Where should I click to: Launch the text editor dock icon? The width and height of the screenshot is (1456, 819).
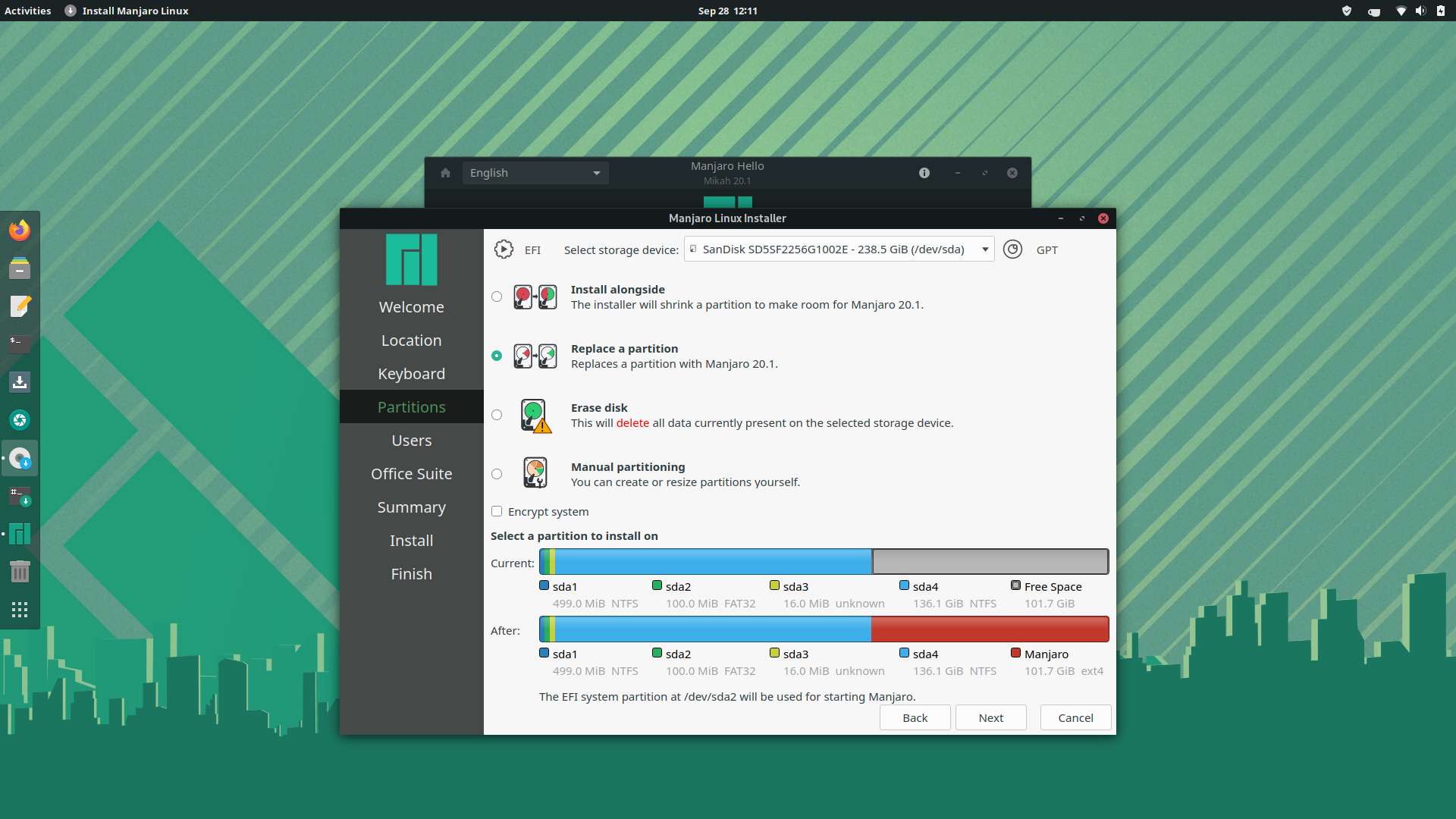pos(20,306)
